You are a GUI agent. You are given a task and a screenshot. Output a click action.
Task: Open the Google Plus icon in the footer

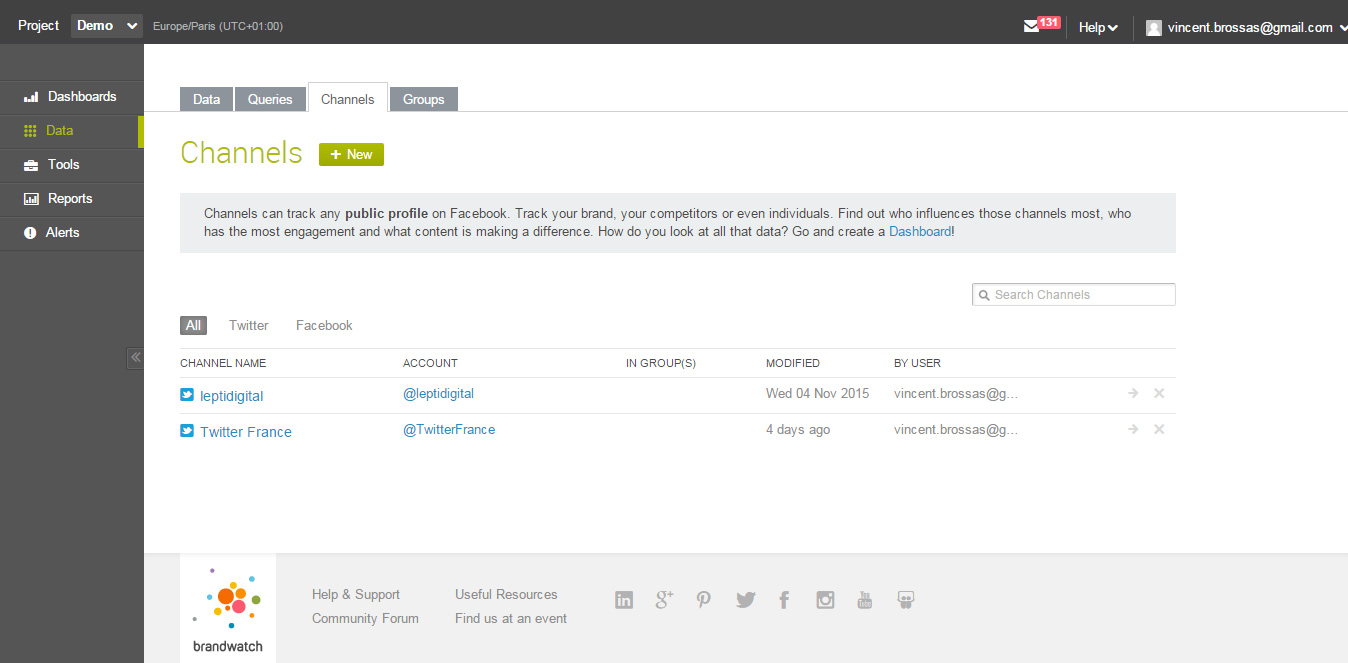664,600
